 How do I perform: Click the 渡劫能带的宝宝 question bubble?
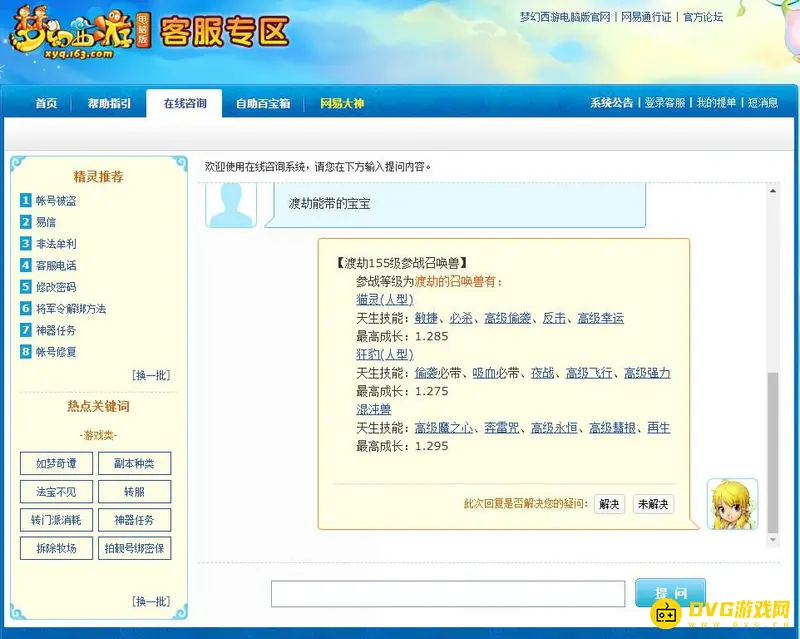455,205
